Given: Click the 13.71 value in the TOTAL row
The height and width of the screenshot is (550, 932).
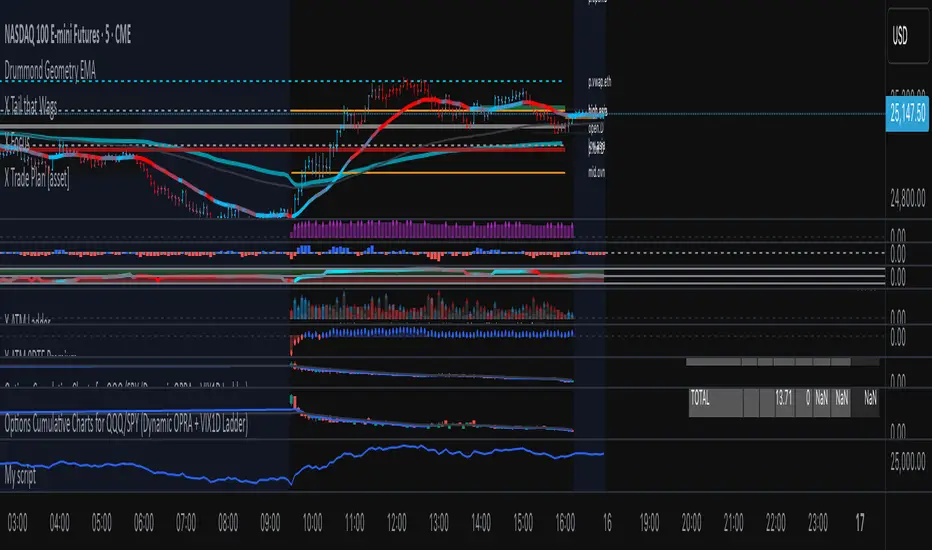Looking at the screenshot, I should click(783, 398).
